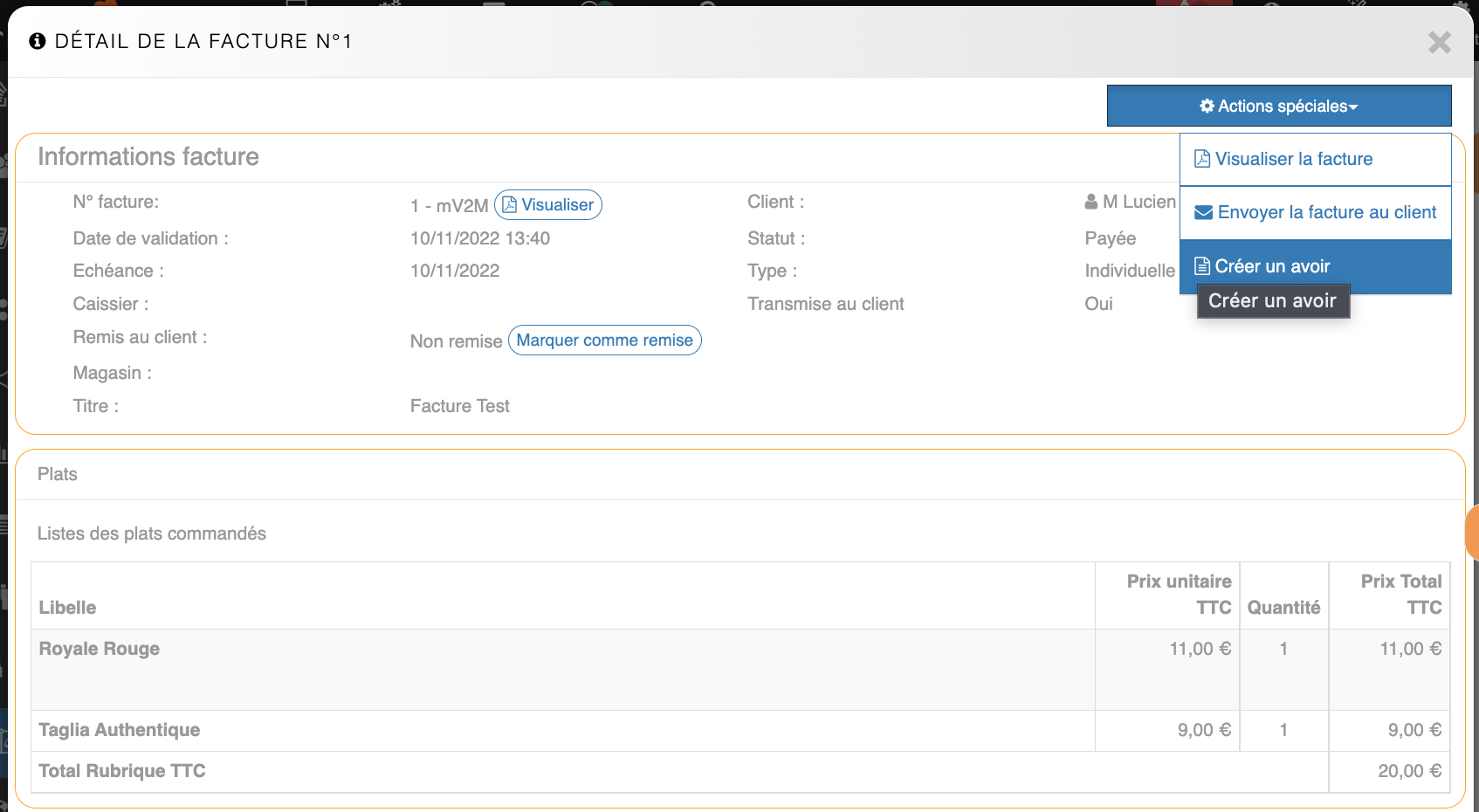The image size is (1479, 812).
Task: Click the document icon beside Créer un avoir
Action: [x=1202, y=266]
